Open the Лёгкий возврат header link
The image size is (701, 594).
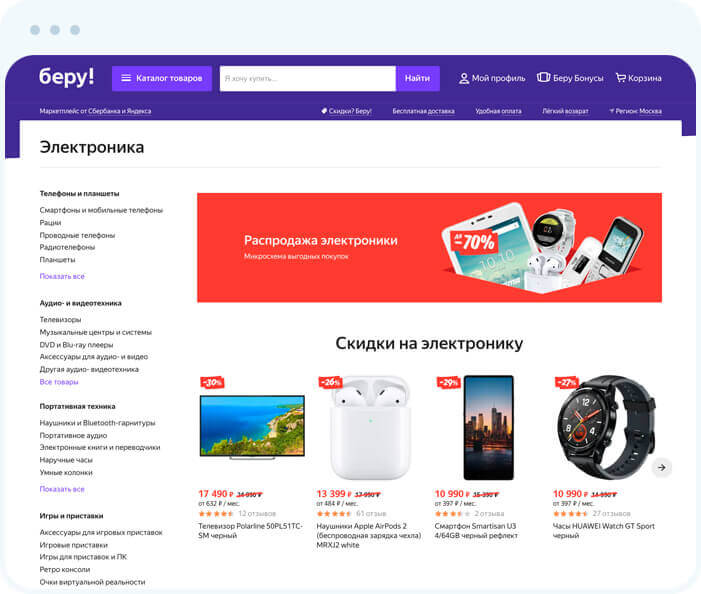coord(565,111)
